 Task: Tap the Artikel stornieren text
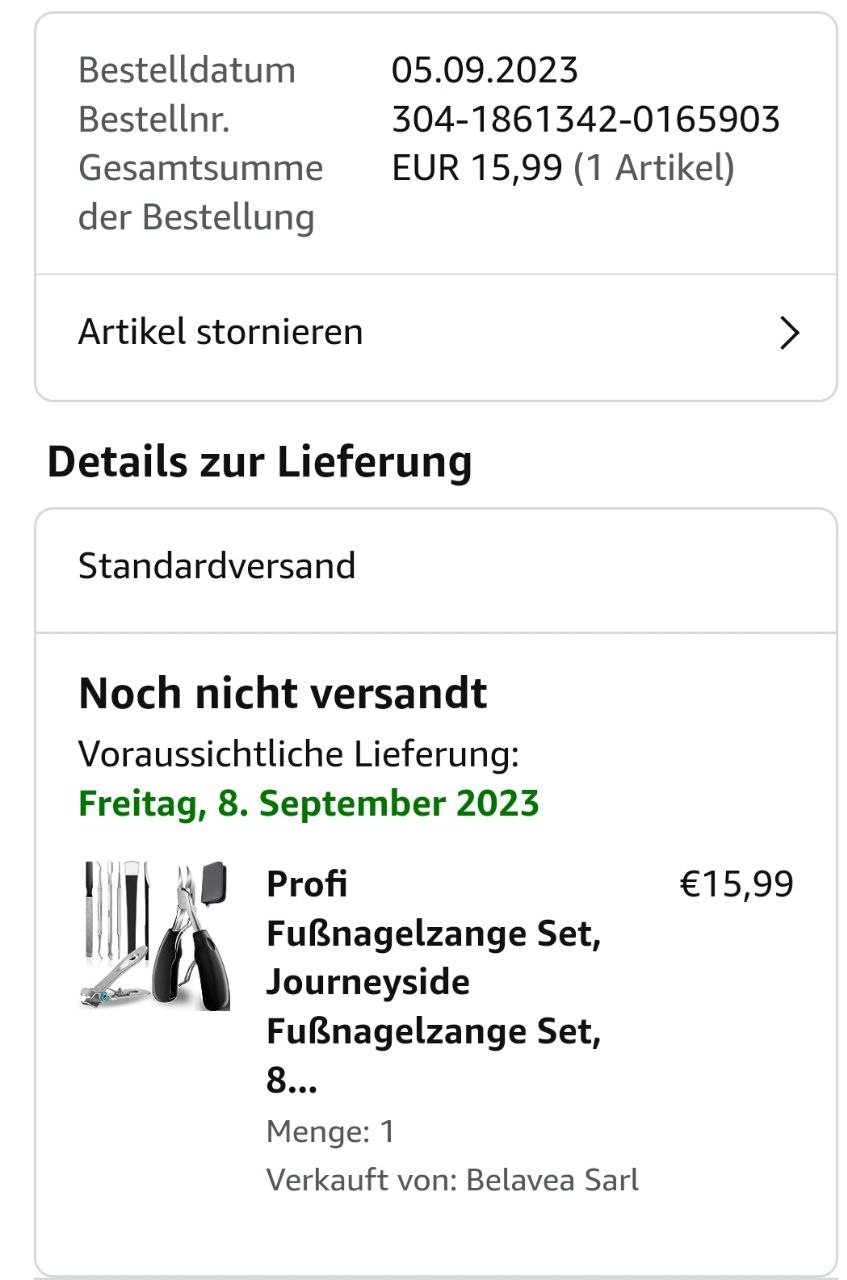tap(220, 332)
